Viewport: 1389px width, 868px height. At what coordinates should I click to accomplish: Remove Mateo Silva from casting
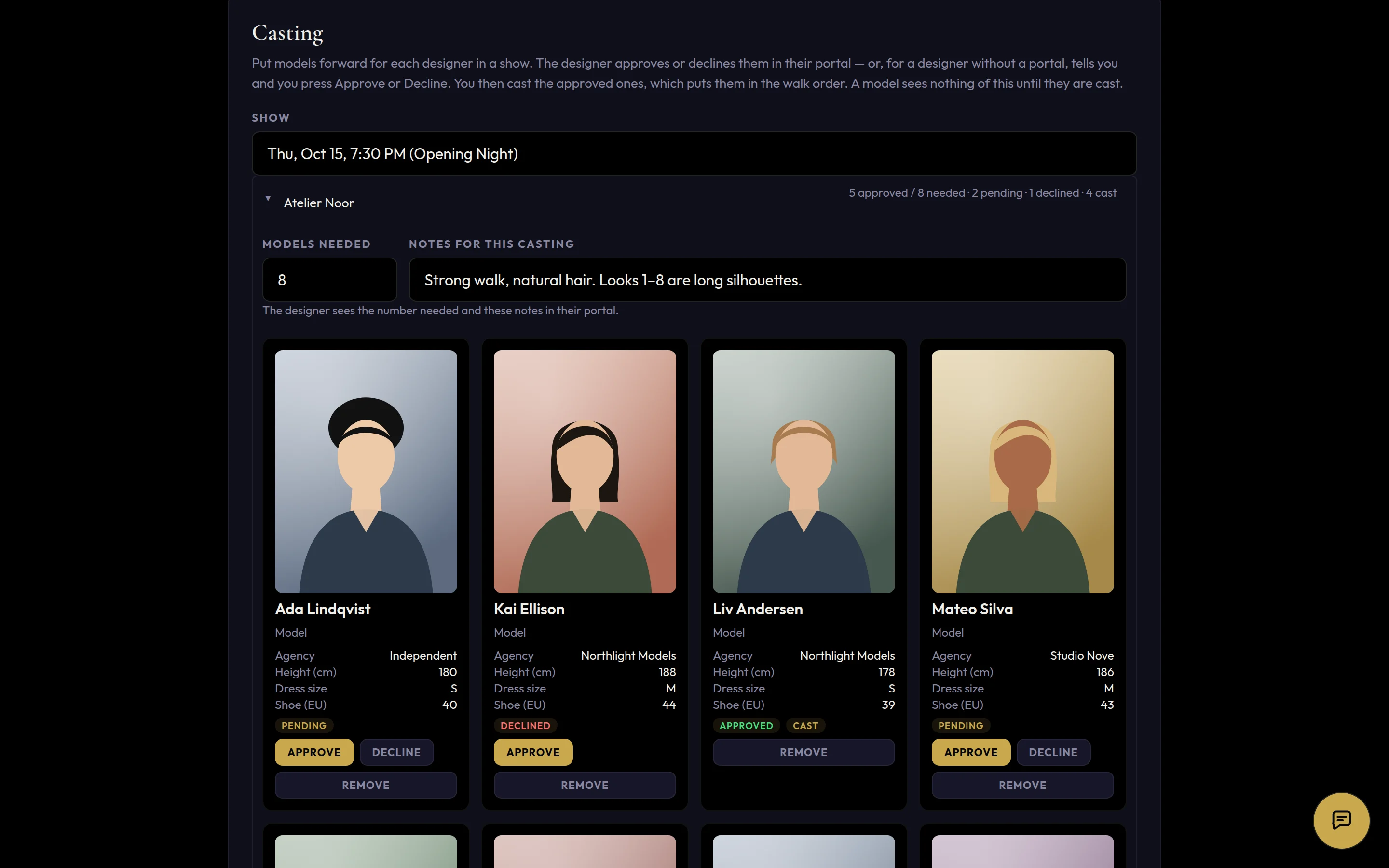pyautogui.click(x=1022, y=785)
